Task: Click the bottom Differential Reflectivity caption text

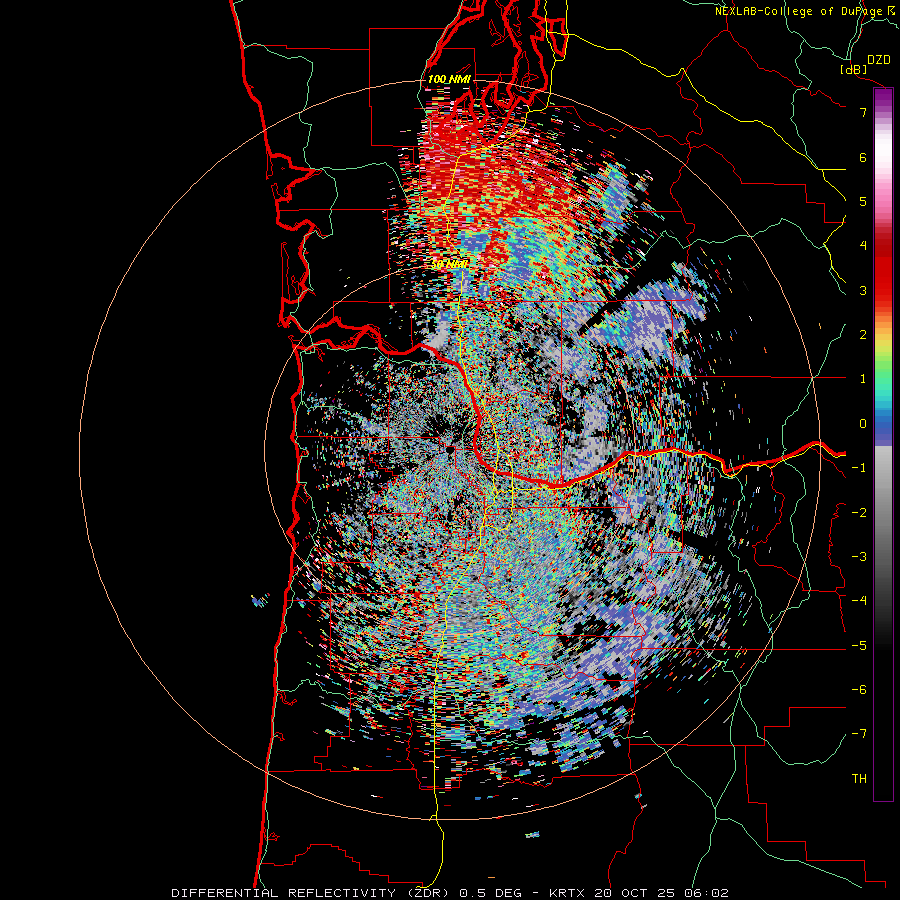Action: [x=449, y=893]
